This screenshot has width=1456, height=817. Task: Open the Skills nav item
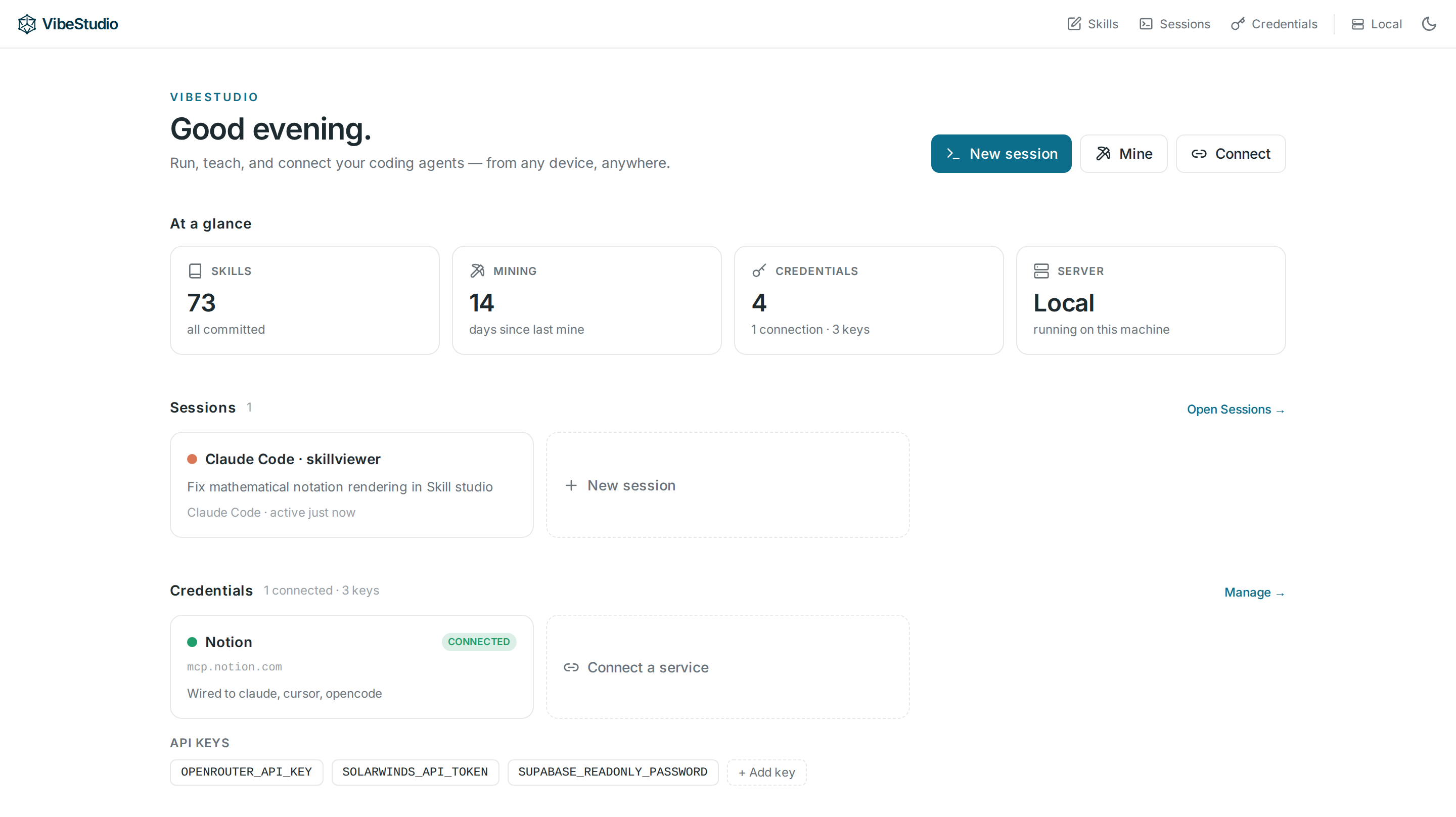pyautogui.click(x=1093, y=24)
